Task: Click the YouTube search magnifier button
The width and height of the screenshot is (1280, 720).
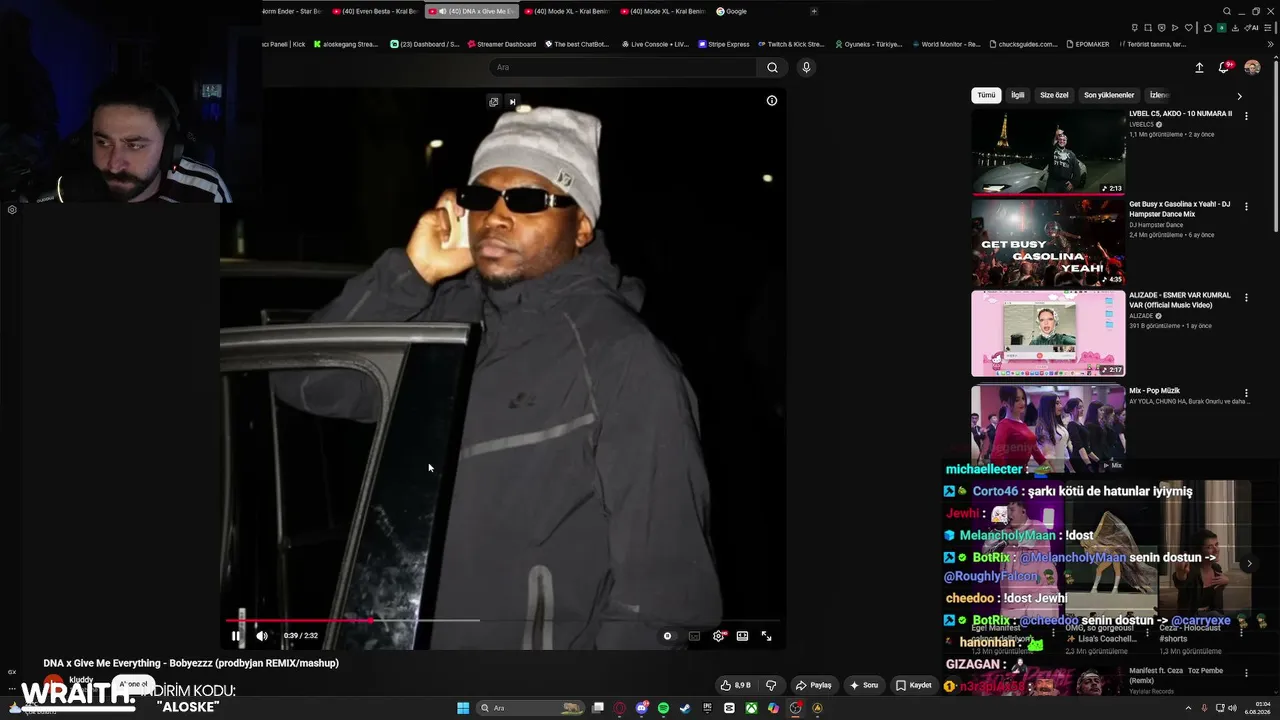Action: [772, 67]
